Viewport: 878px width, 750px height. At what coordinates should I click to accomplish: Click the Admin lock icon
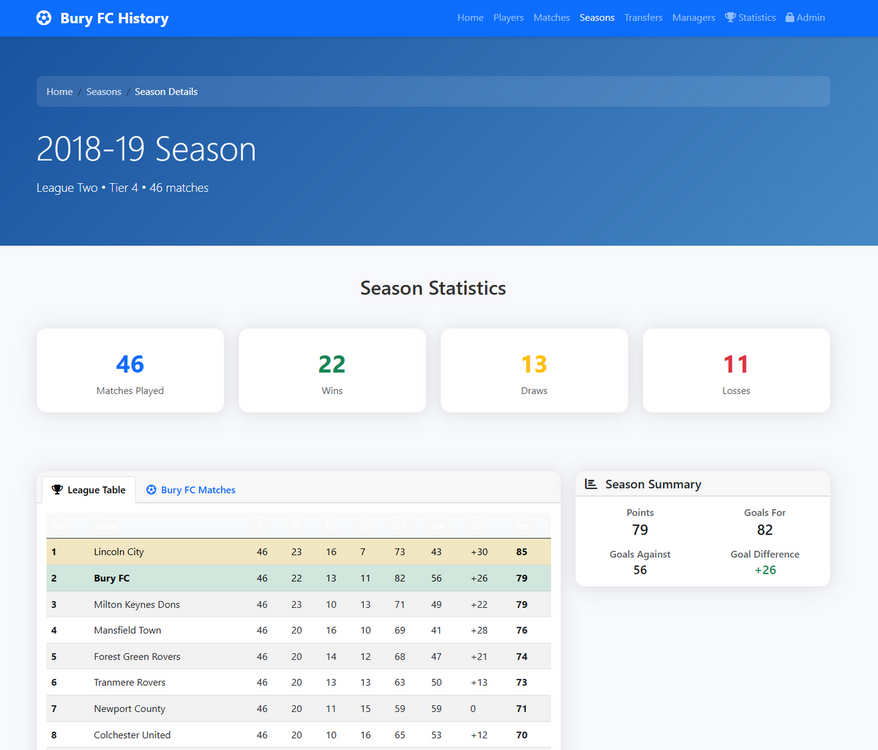point(790,17)
